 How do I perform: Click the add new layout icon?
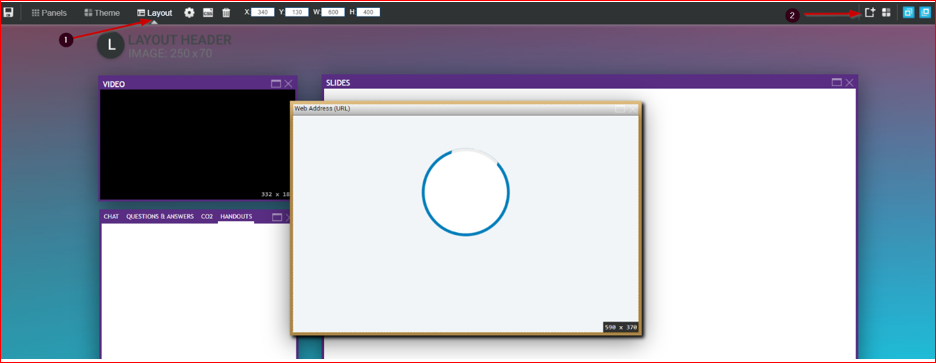870,13
